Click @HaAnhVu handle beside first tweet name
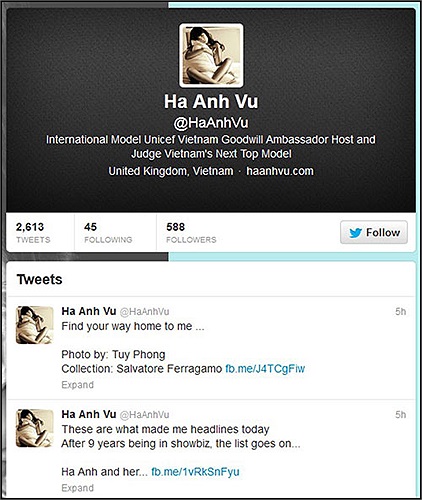The width and height of the screenshot is (422, 500). click(144, 312)
